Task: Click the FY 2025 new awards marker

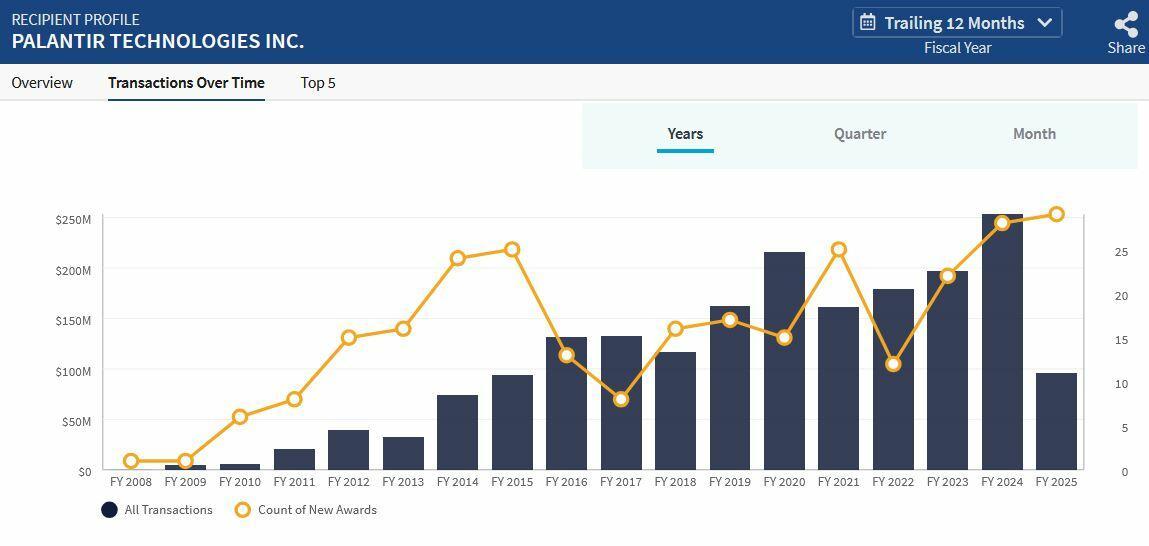Action: pyautogui.click(x=1057, y=215)
